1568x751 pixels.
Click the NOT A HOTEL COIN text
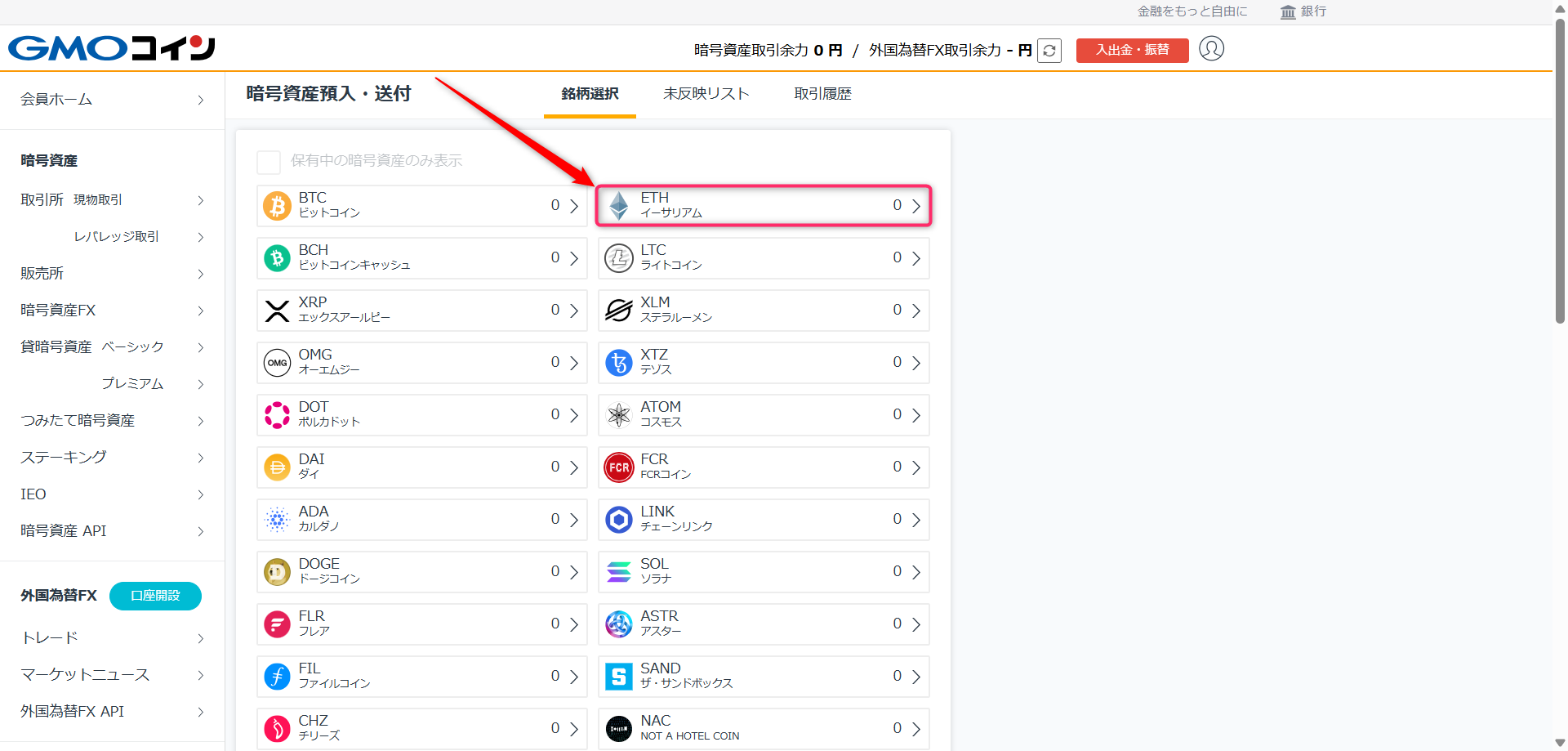[690, 736]
